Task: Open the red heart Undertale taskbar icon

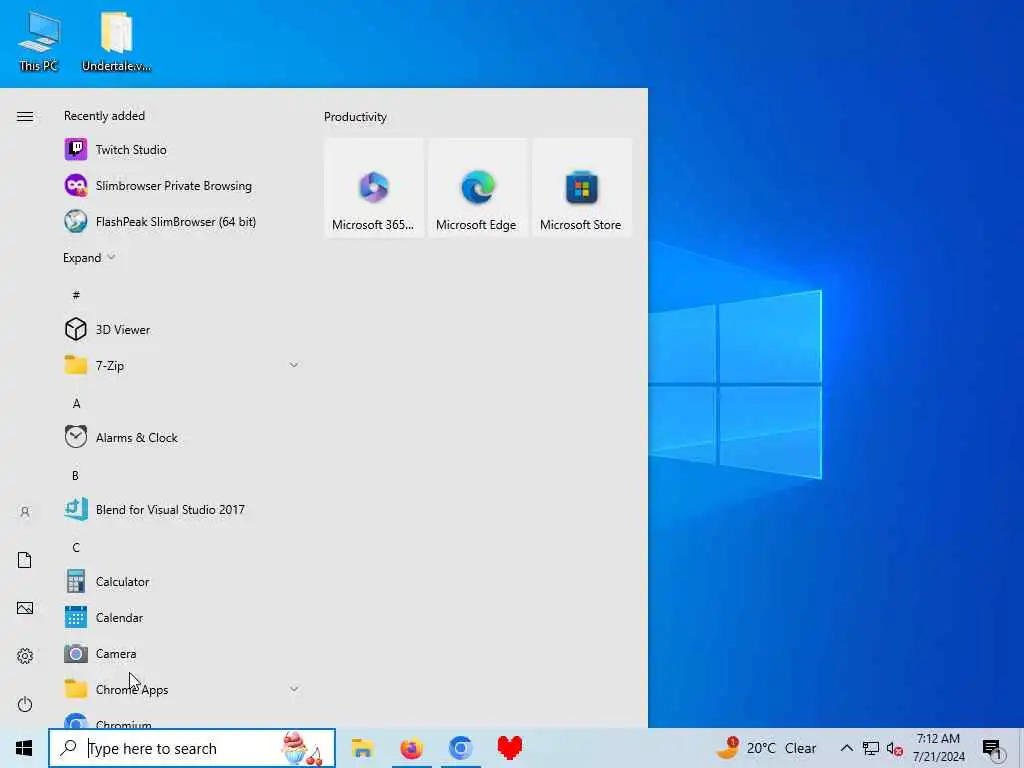Action: [x=509, y=748]
